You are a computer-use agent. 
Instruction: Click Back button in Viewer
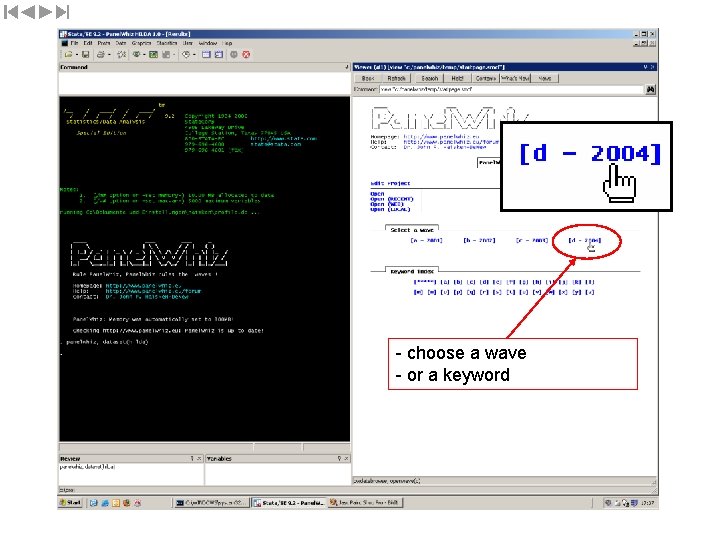(x=368, y=79)
